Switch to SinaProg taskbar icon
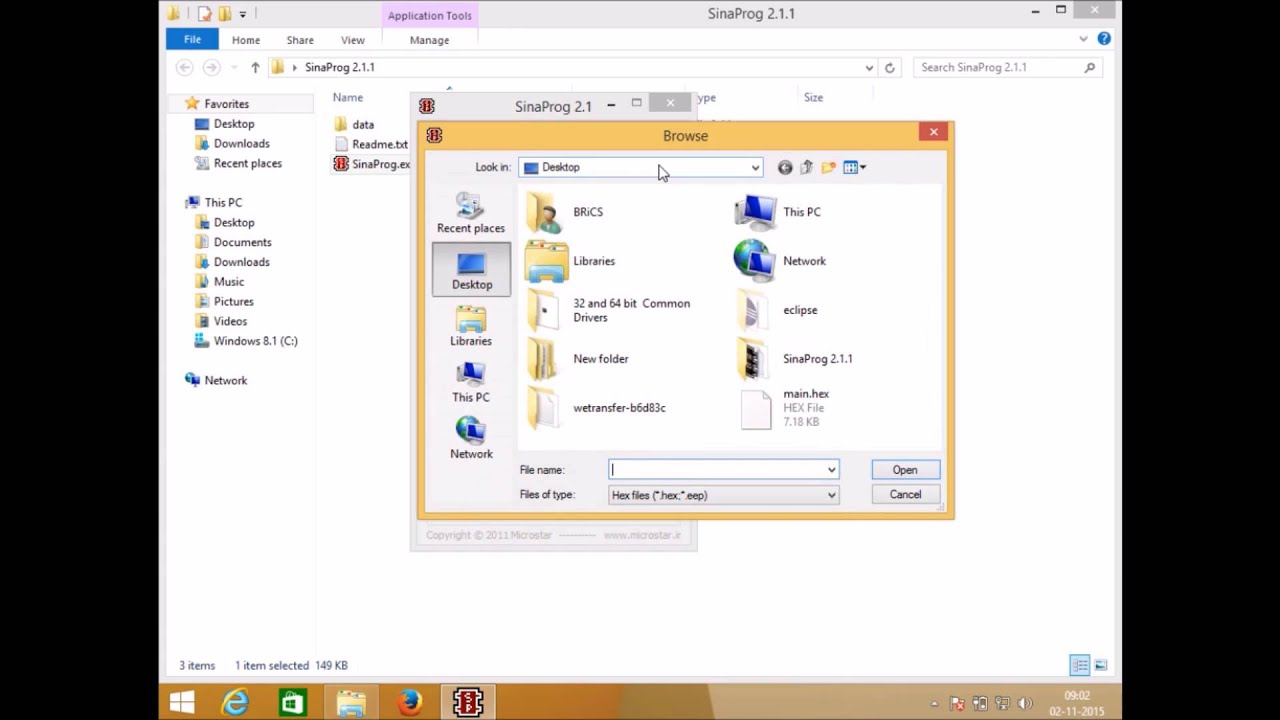This screenshot has height=720, width=1280. pos(468,703)
